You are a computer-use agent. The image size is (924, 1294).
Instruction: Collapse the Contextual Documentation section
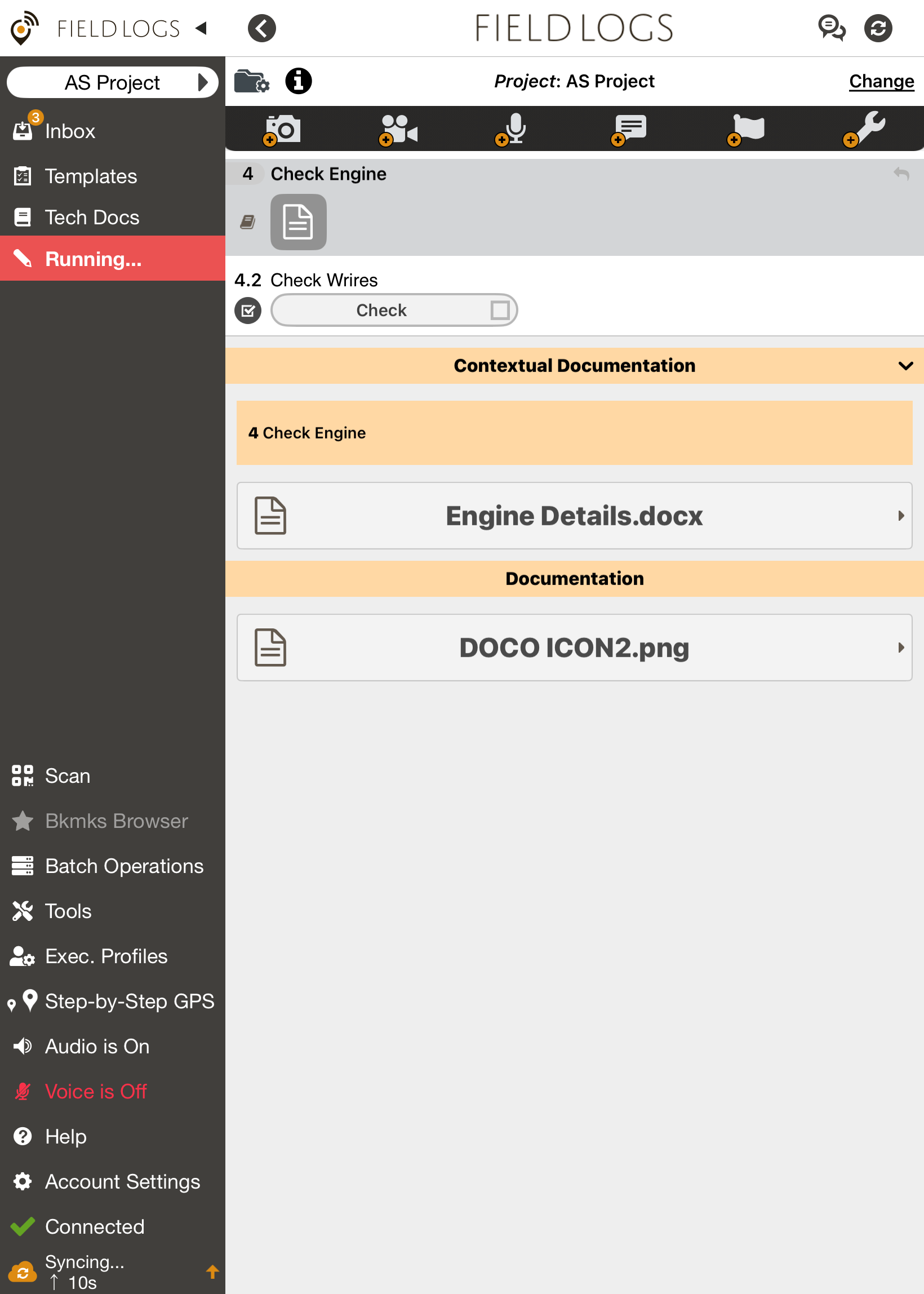[x=904, y=365]
